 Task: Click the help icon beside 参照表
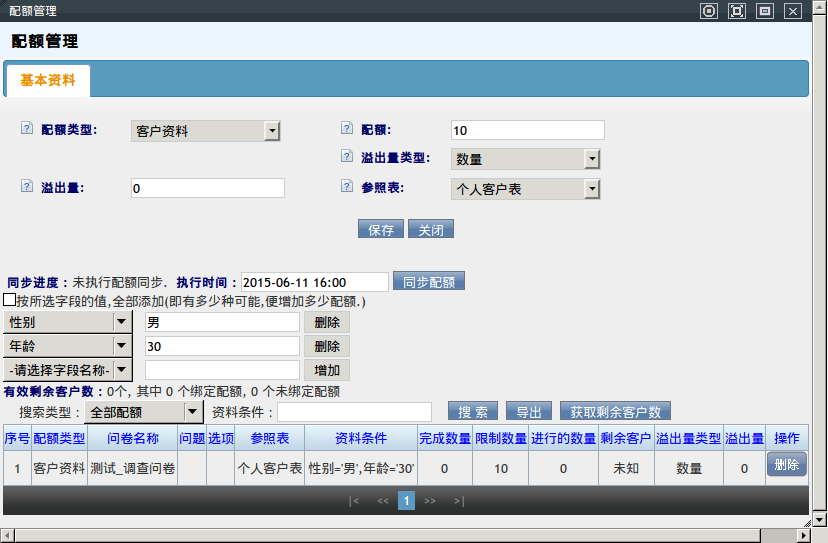click(x=347, y=186)
